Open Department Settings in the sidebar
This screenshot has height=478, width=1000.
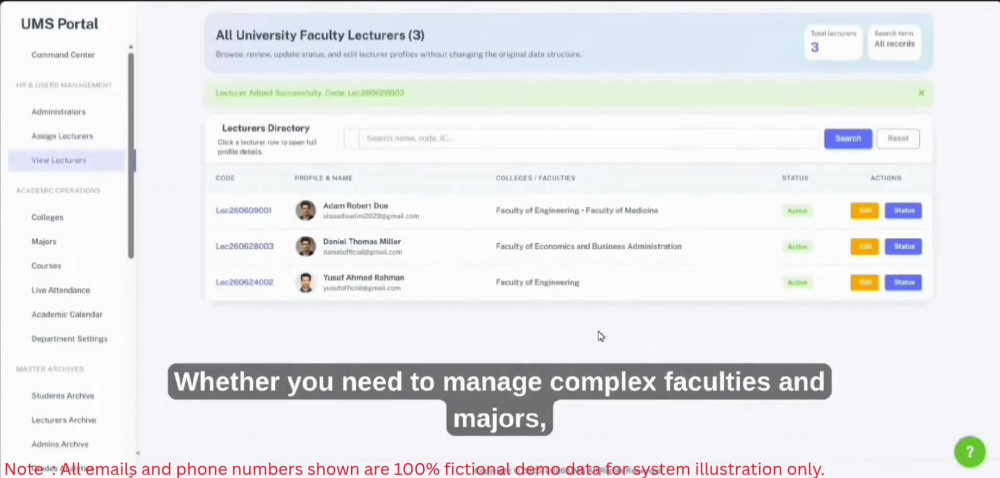tap(69, 338)
